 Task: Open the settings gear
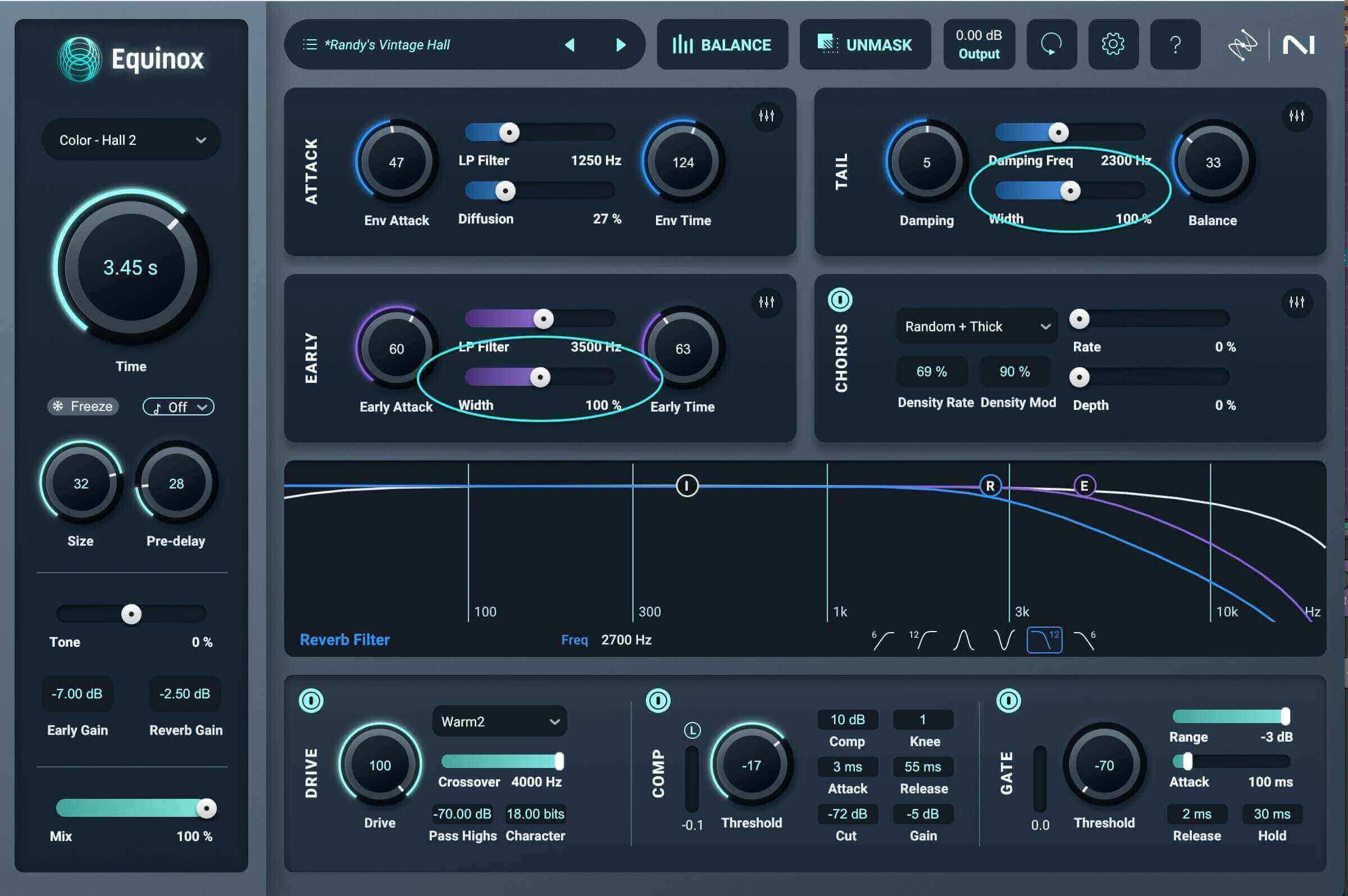tap(1113, 44)
